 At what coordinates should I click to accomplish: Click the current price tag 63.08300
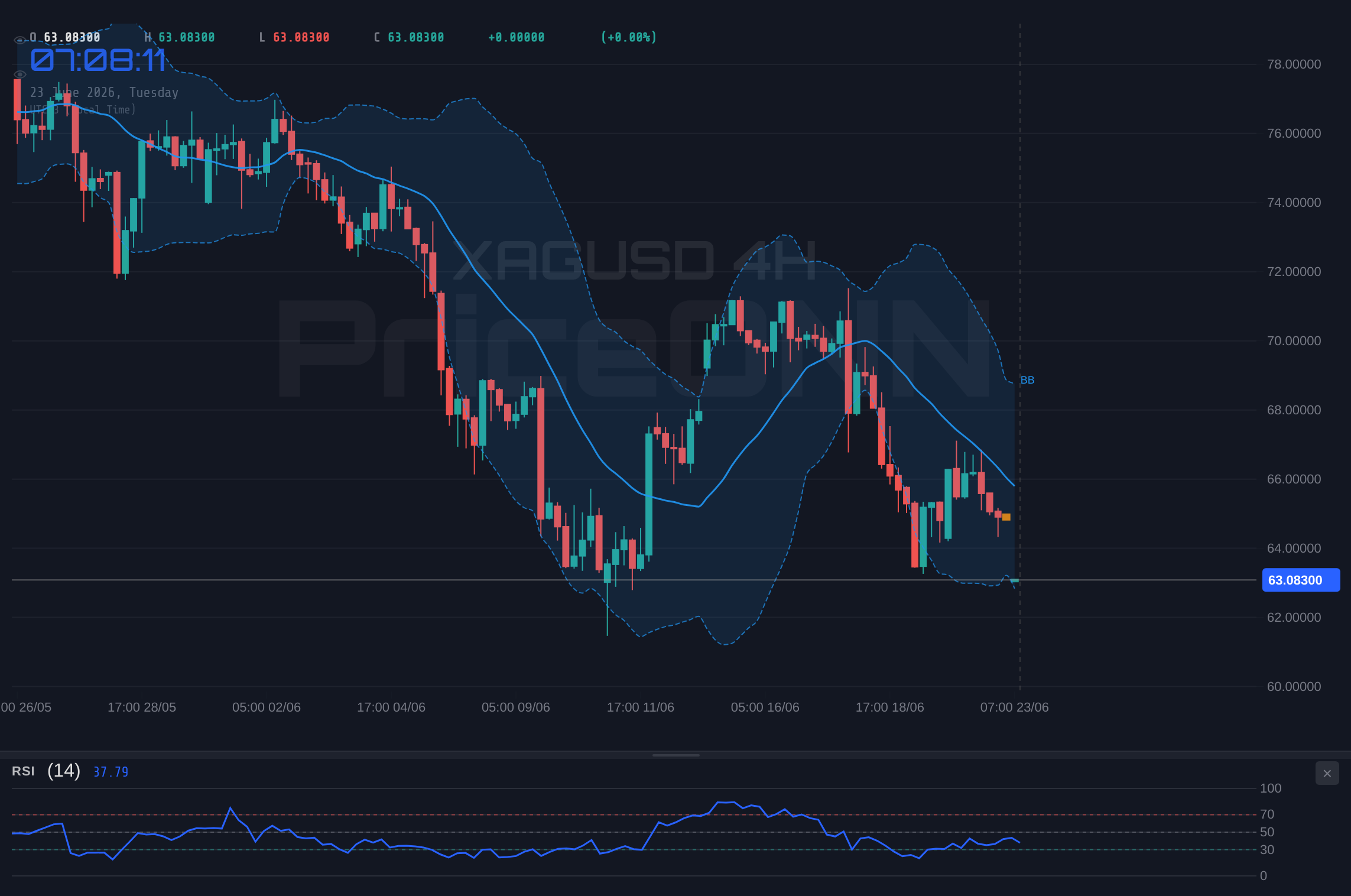click(1301, 580)
